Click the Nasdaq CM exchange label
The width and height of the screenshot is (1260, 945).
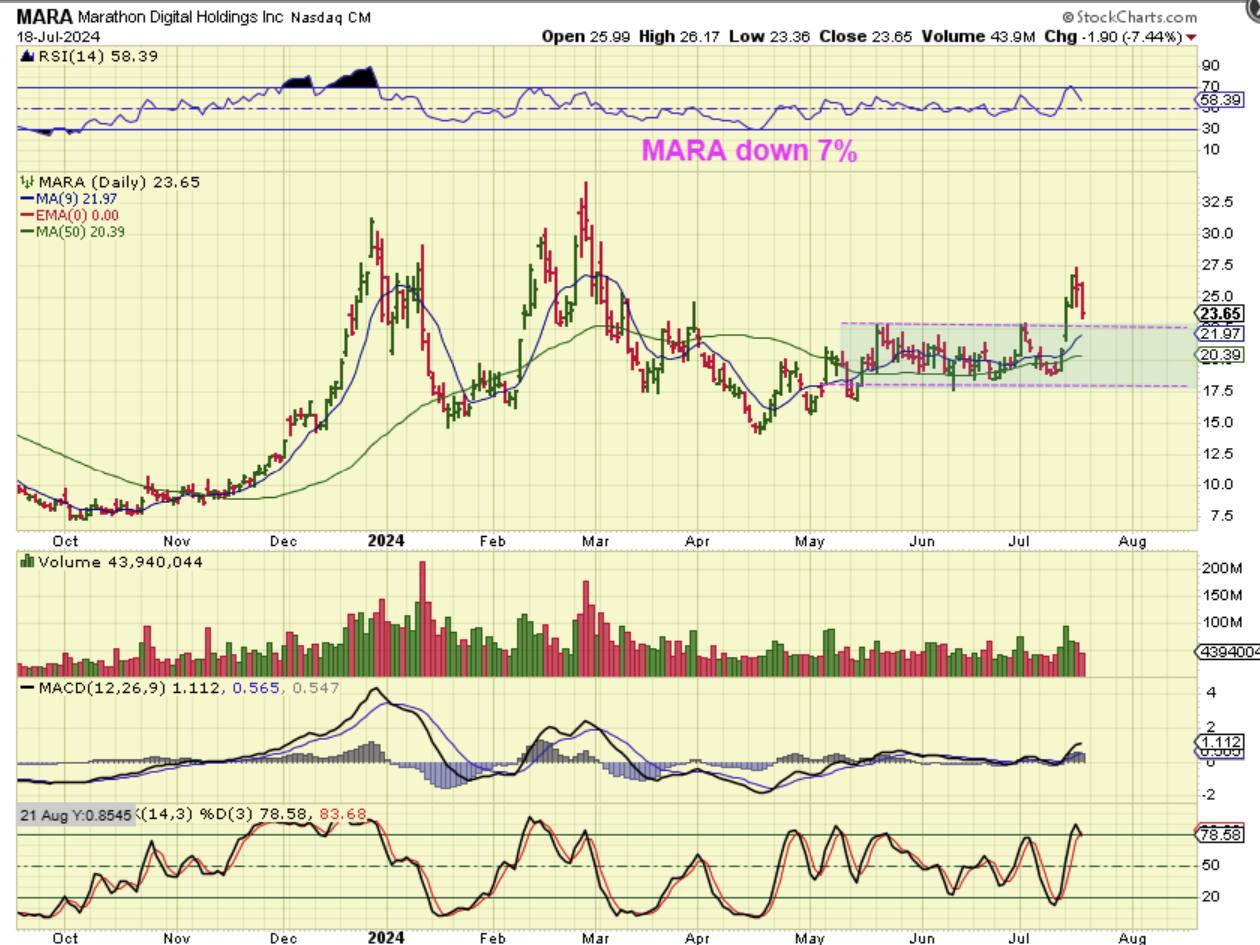[330, 18]
